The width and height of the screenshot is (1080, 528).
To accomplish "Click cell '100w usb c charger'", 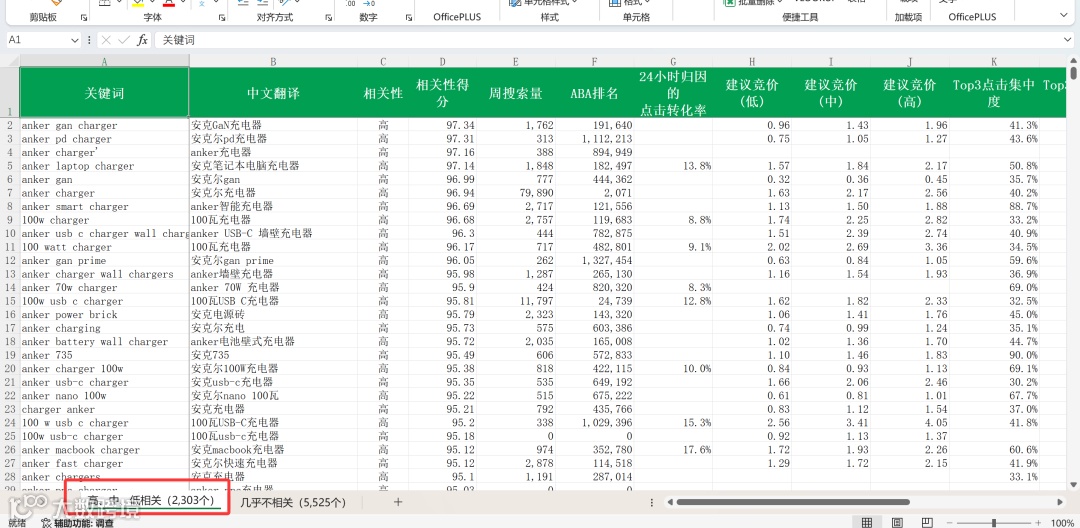I will [104, 301].
